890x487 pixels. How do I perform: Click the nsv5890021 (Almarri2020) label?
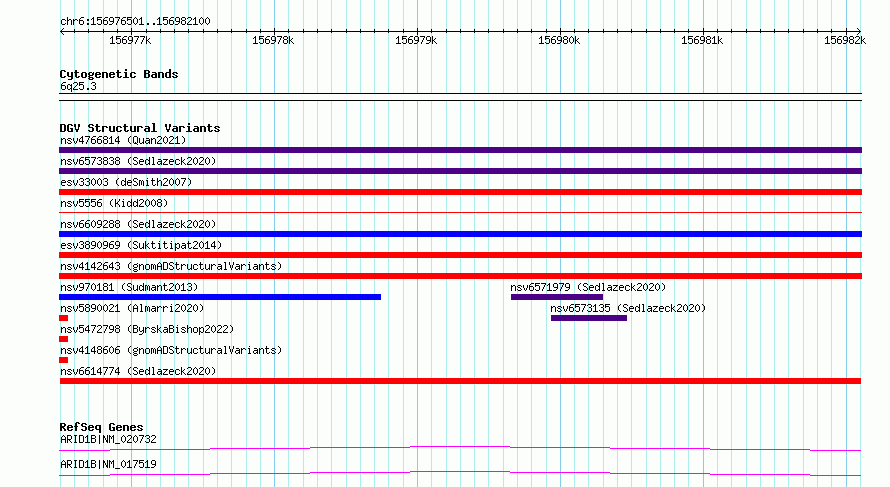[x=132, y=308]
